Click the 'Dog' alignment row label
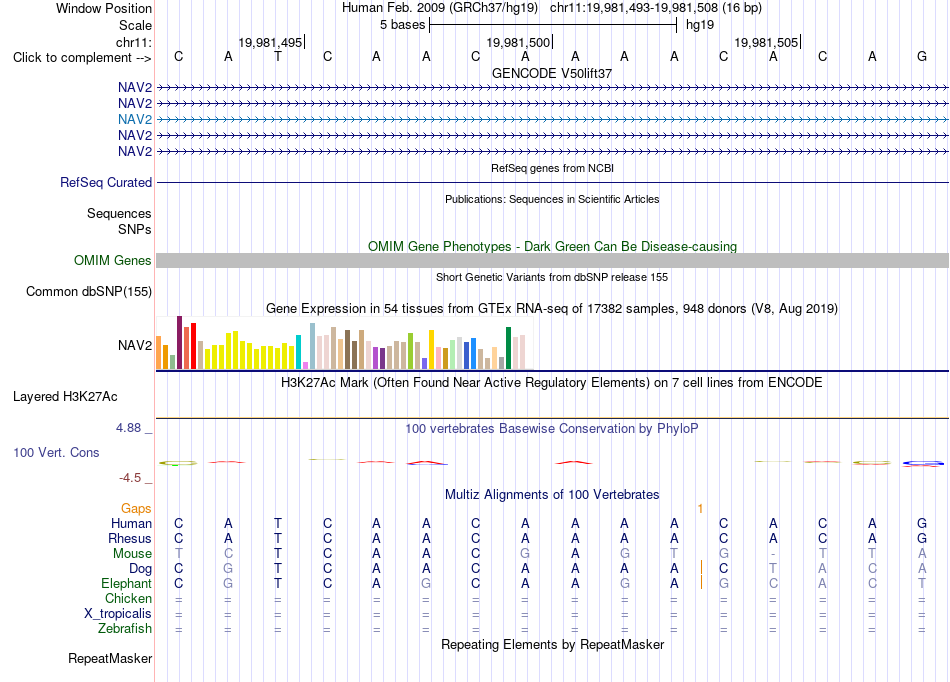950x682 pixels. pos(140,569)
